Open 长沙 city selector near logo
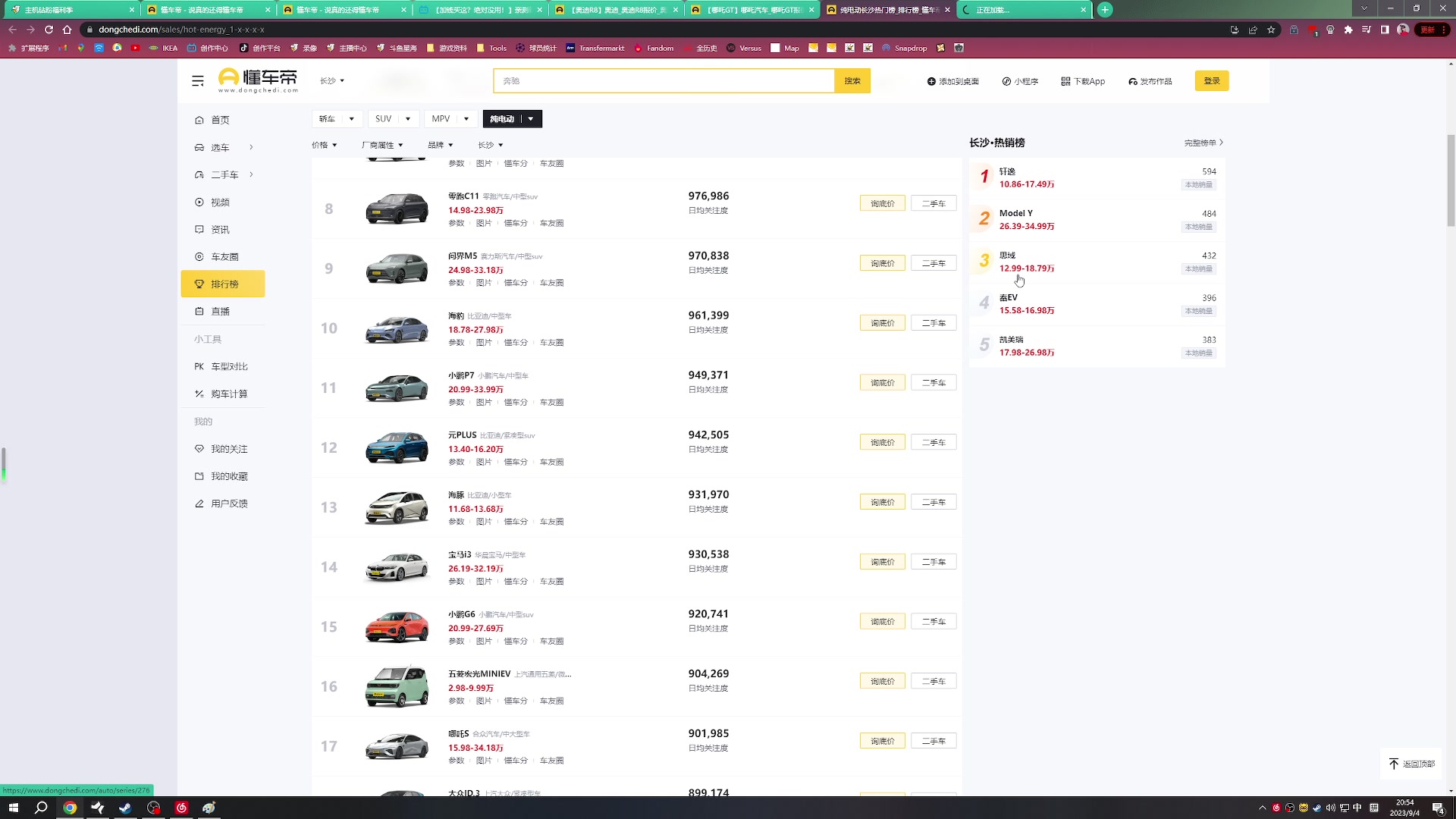Viewport: 1456px width, 819px height. (x=332, y=81)
